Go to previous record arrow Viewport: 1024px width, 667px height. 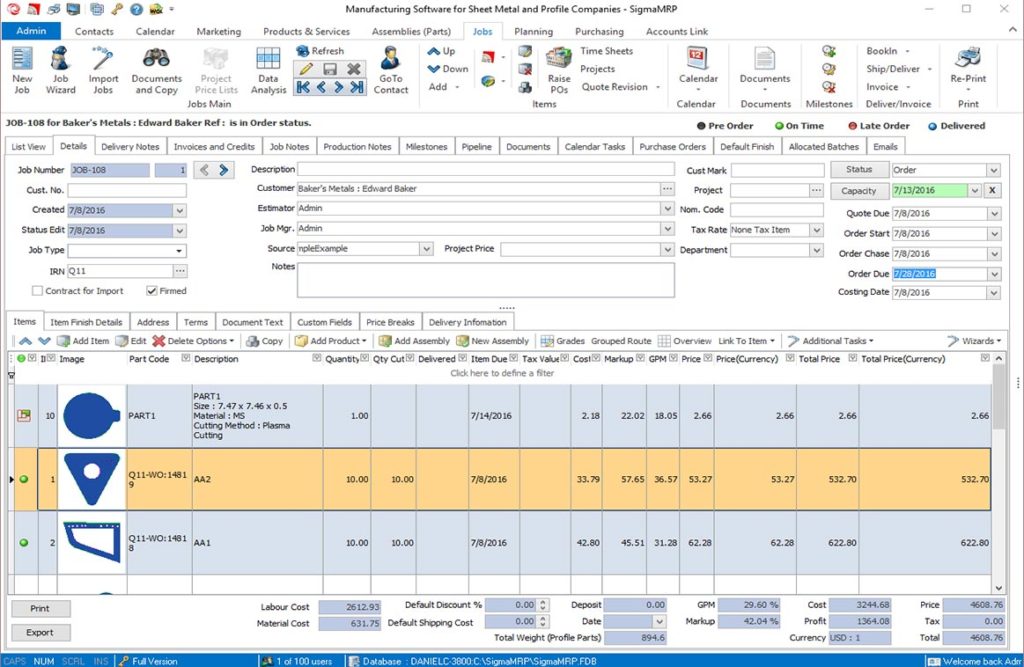[321, 87]
